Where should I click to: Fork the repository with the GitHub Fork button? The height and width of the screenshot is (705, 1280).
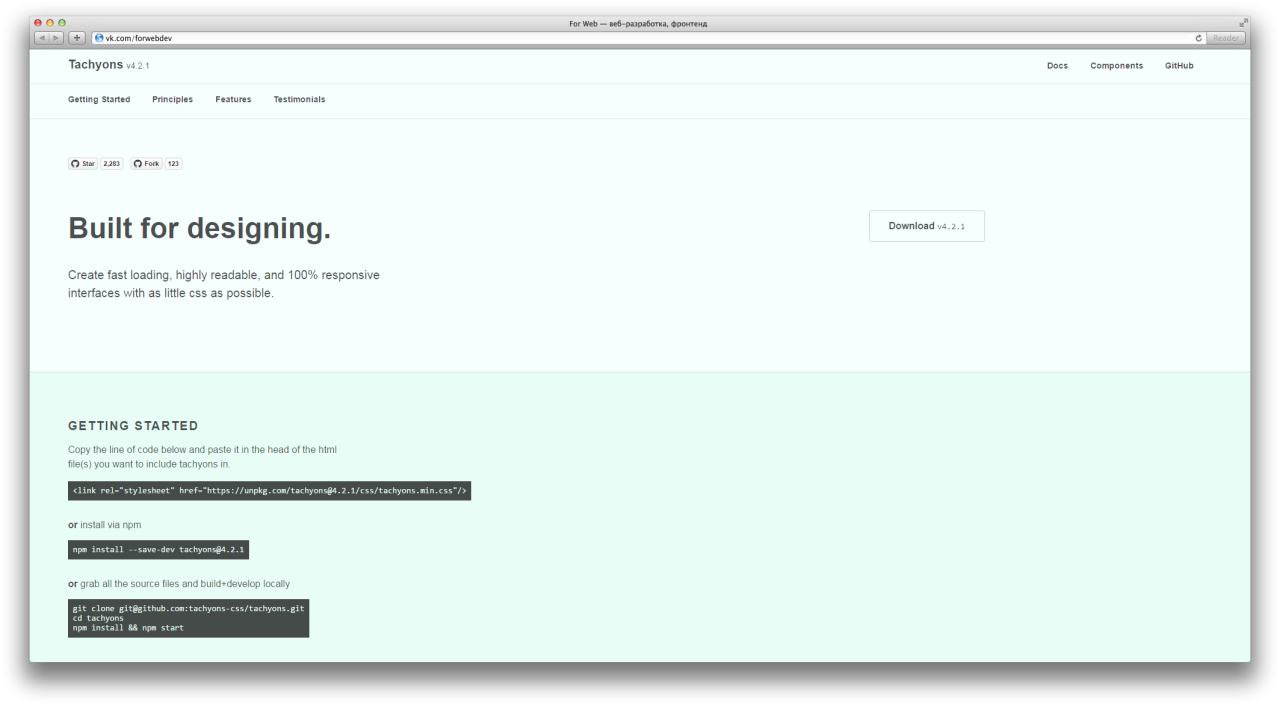point(146,164)
